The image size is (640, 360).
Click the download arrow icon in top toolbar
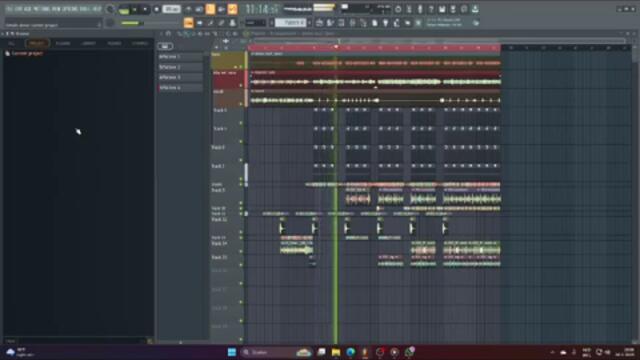(475, 9)
